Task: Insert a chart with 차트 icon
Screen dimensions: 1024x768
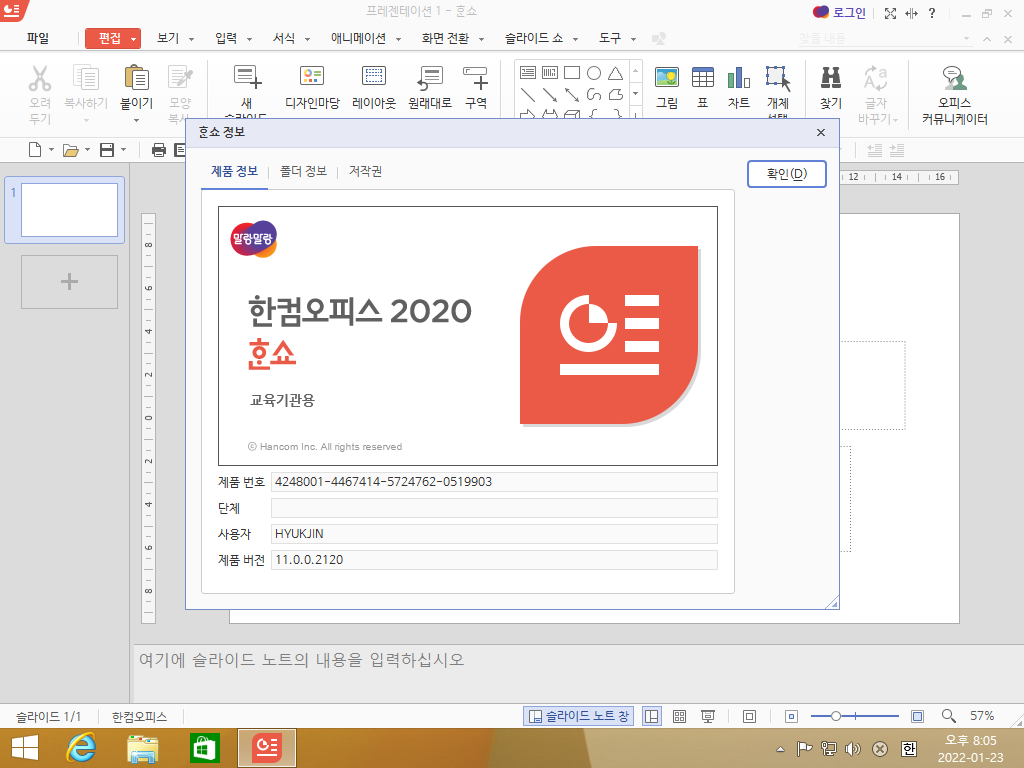Action: click(x=739, y=78)
